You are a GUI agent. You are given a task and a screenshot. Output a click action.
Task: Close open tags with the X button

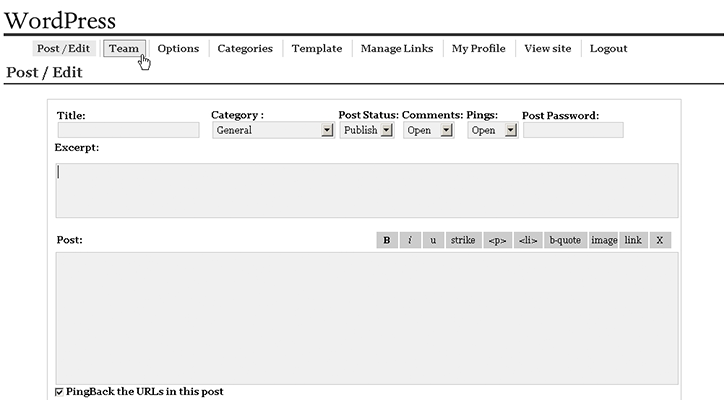(x=660, y=240)
